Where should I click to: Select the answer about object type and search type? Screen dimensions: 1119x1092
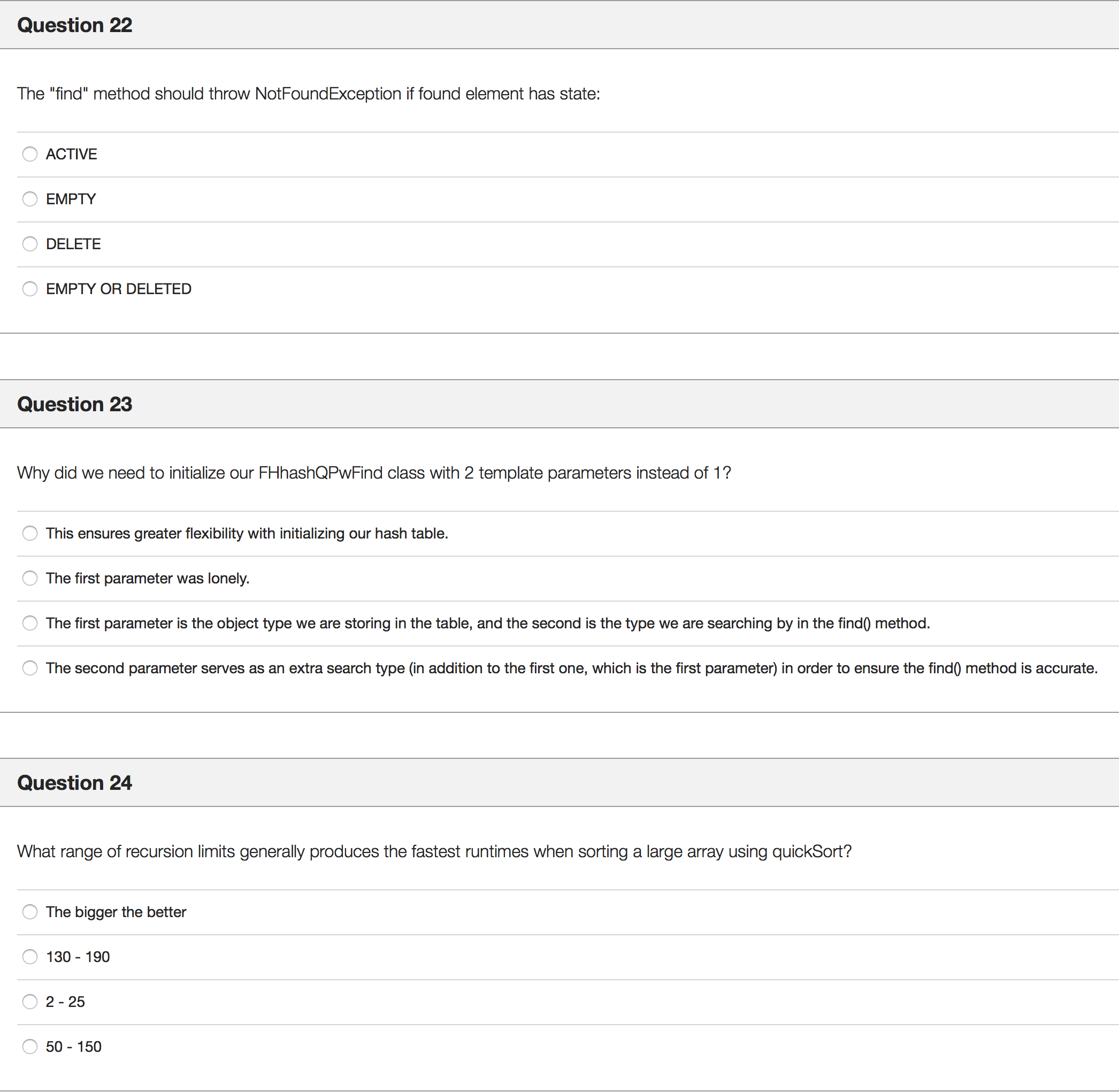click(x=30, y=623)
